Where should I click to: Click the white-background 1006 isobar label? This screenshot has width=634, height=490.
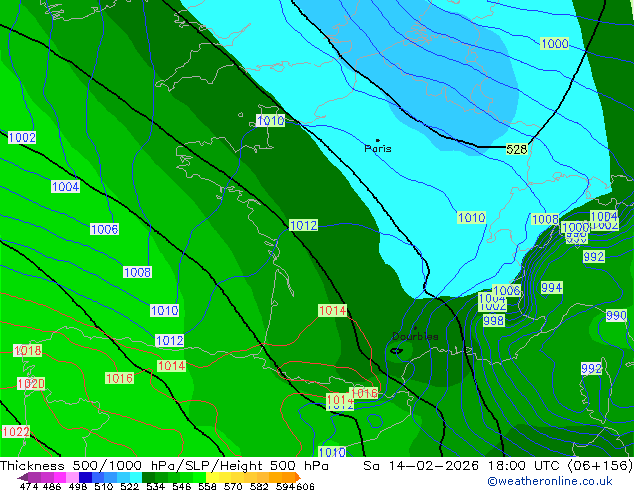[x=104, y=229]
